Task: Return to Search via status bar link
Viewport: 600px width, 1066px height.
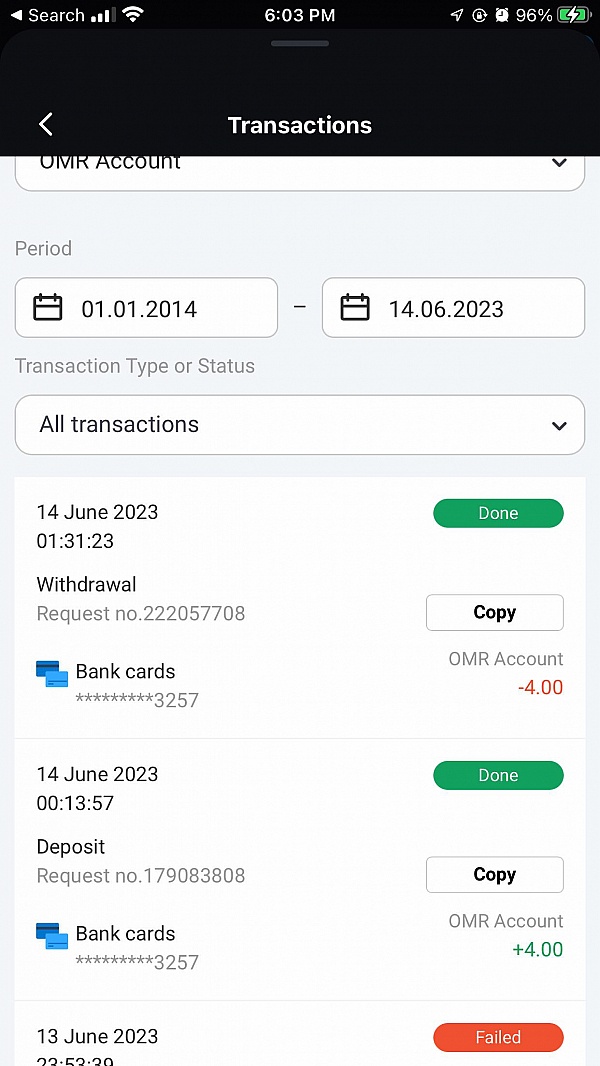Action: (47, 15)
